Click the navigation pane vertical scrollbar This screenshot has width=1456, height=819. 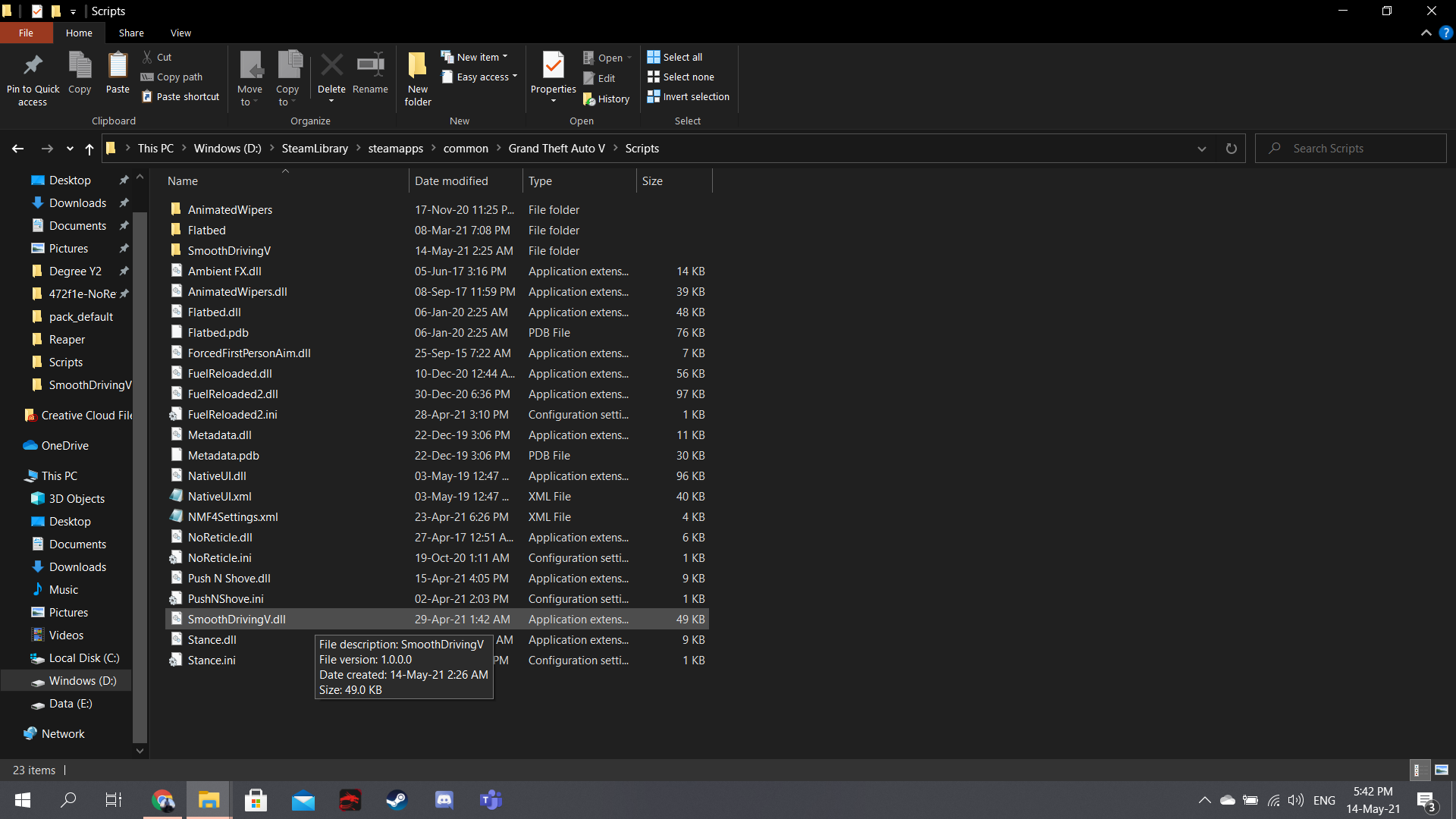pyautogui.click(x=140, y=470)
